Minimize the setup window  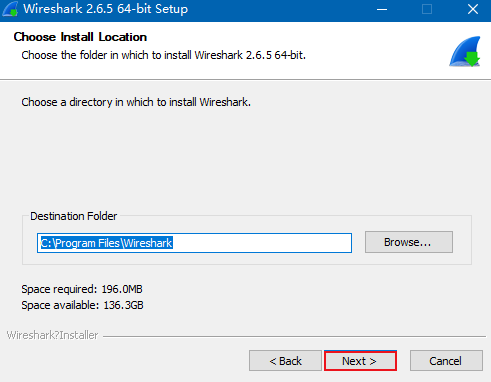[x=382, y=9]
